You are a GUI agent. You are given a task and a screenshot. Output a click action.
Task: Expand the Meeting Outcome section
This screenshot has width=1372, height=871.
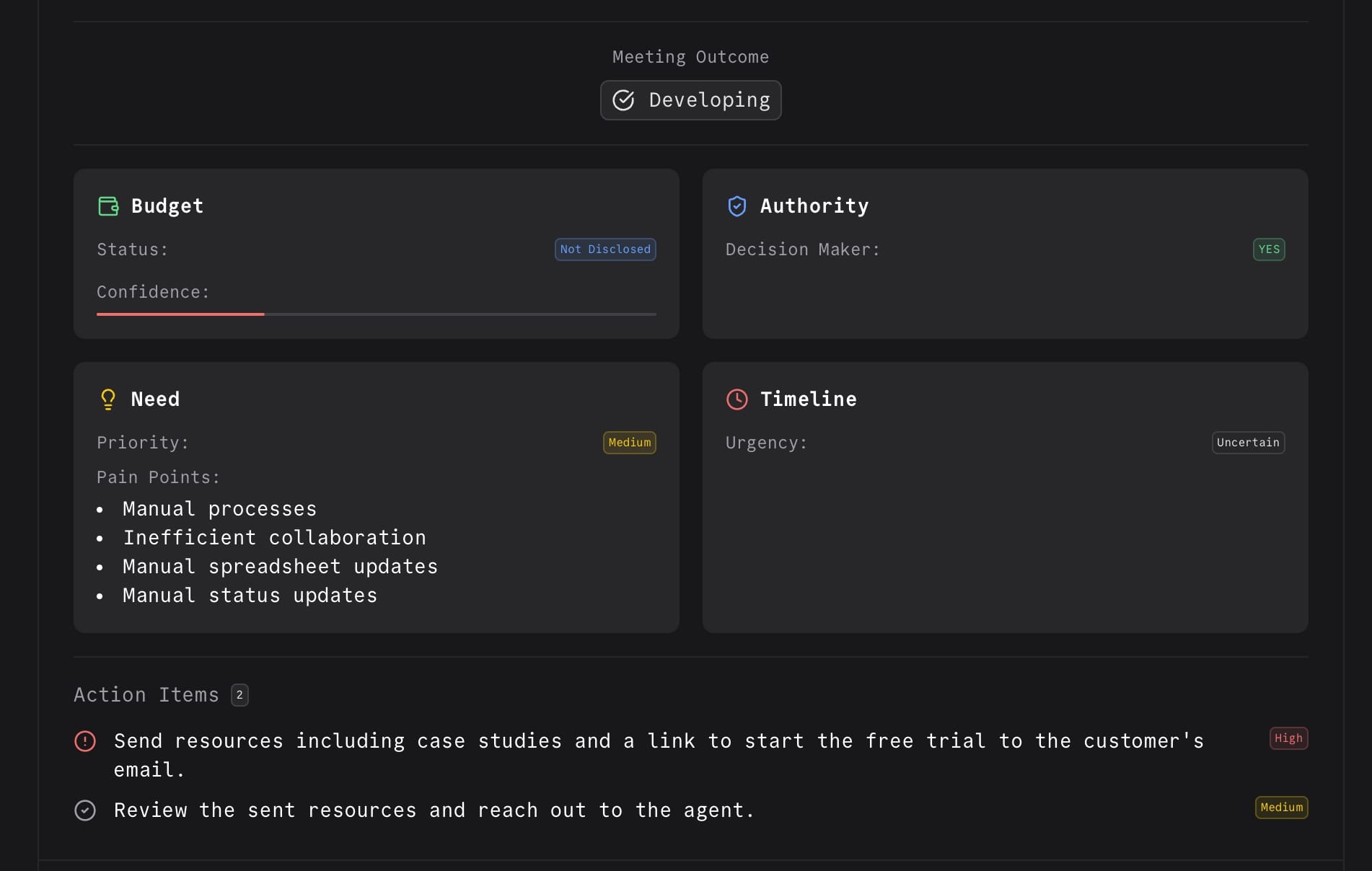(x=690, y=57)
